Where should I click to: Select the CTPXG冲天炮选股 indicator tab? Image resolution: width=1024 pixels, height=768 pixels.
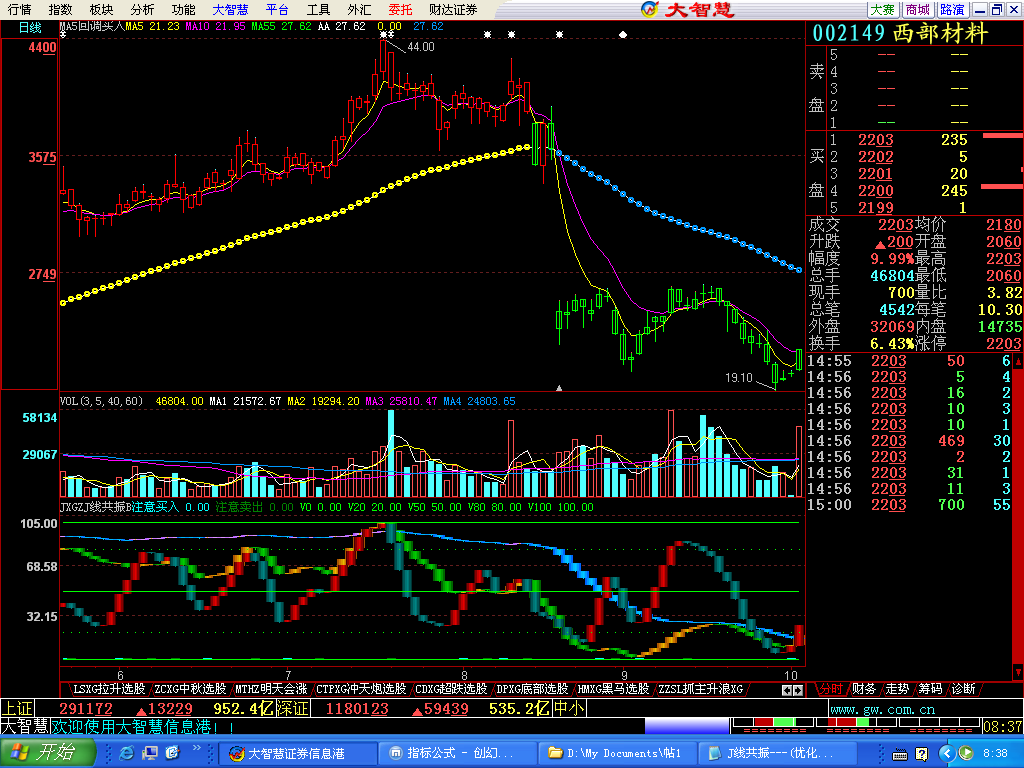click(360, 689)
